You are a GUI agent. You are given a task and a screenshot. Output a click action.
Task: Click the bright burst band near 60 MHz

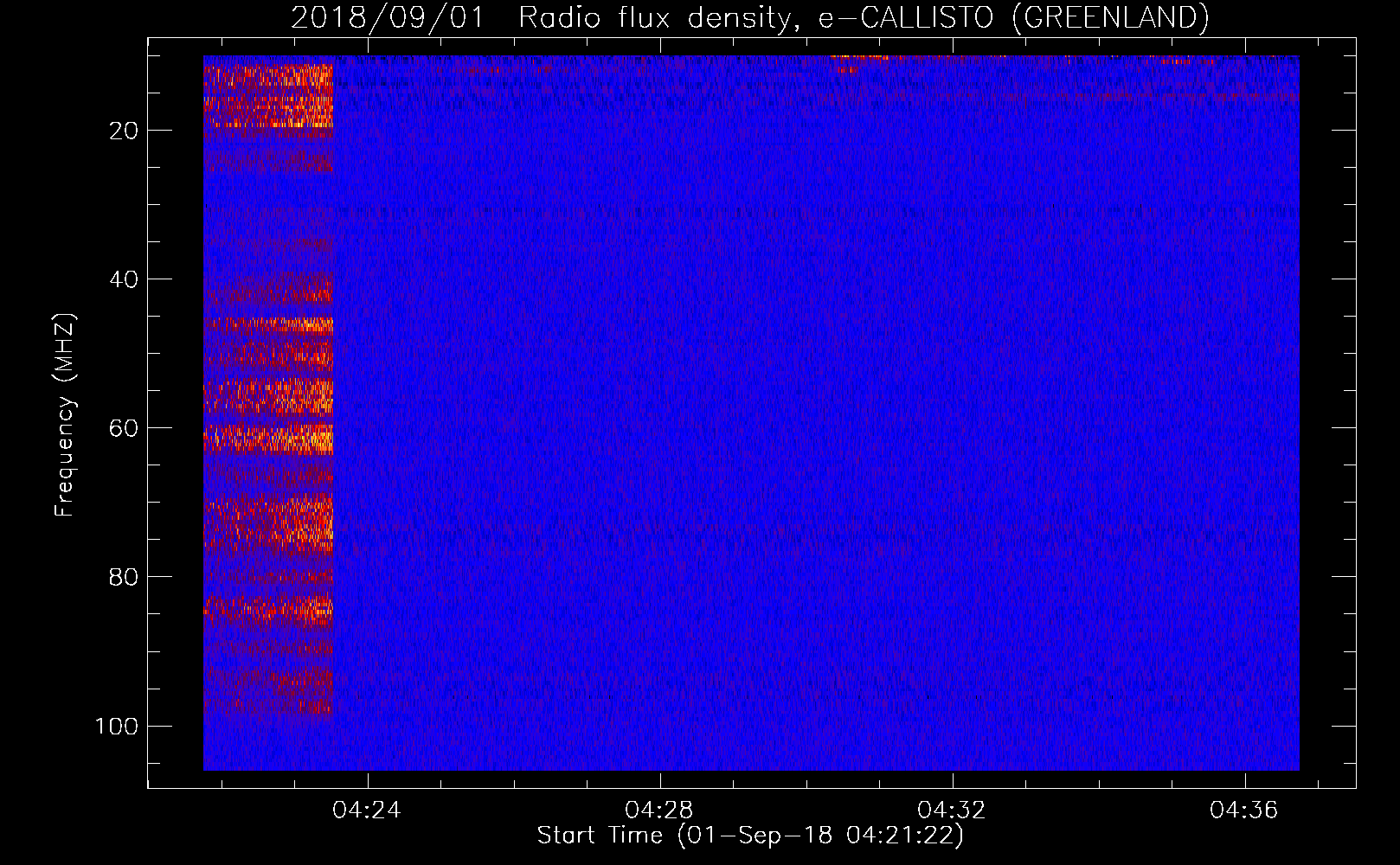(x=268, y=439)
